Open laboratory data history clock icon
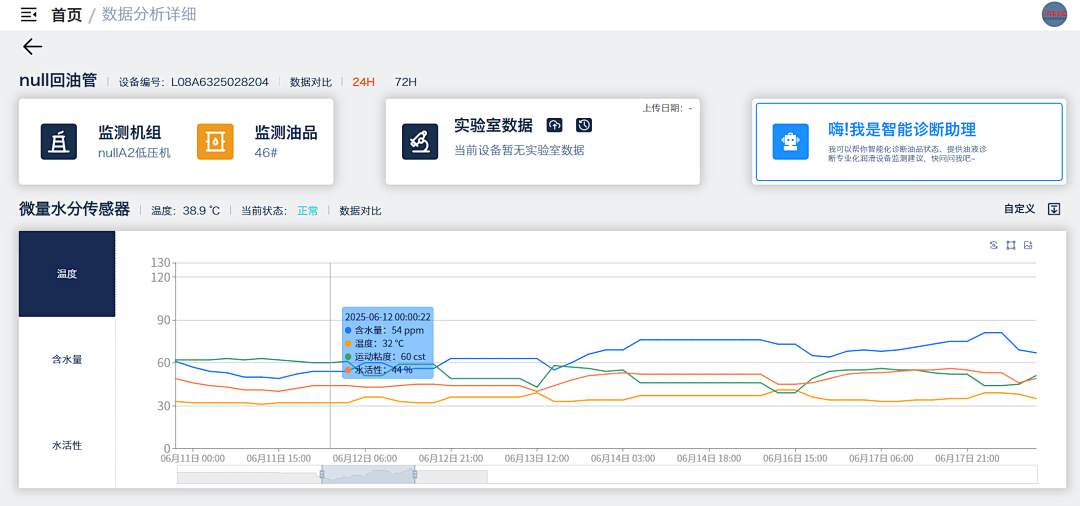Screen dimensions: 1080x506 (x=584, y=125)
